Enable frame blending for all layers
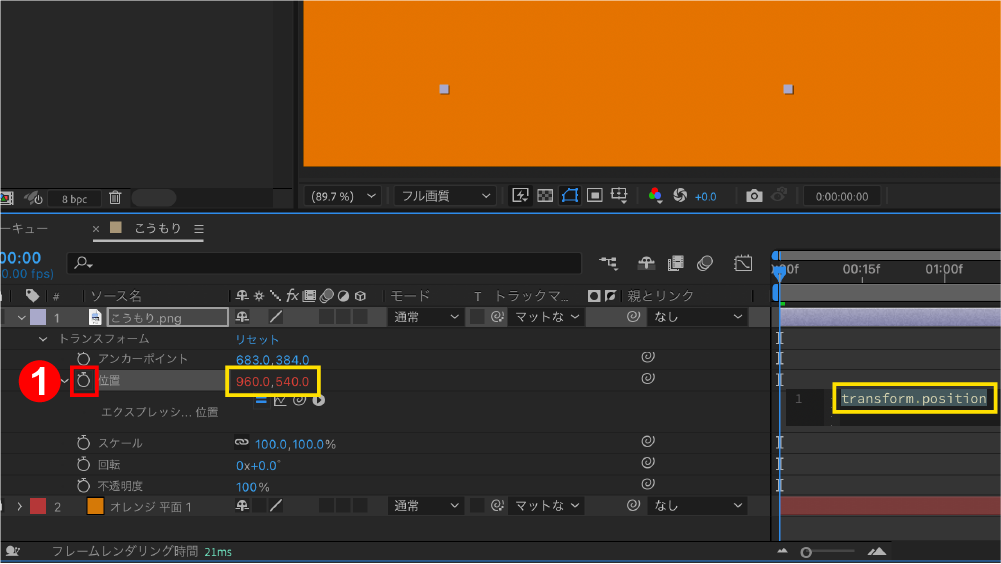 (x=675, y=263)
